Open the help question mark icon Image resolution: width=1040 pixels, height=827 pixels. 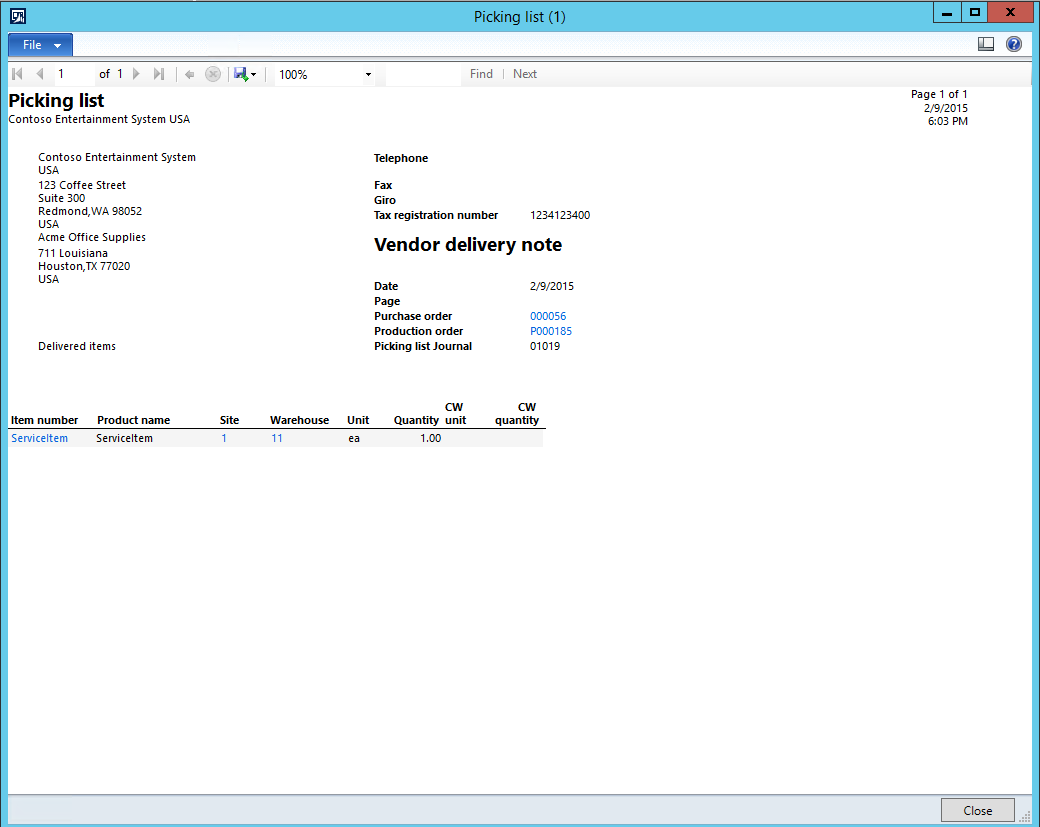(x=1014, y=44)
